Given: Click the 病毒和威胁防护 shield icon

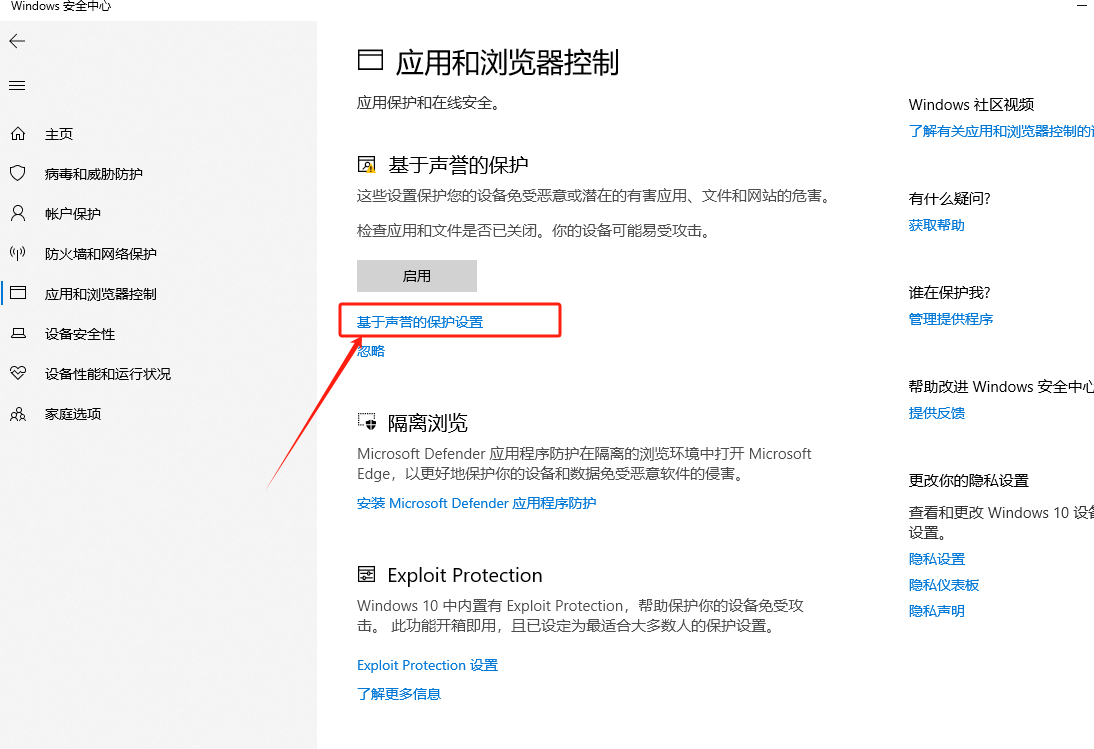Looking at the screenshot, I should 17,174.
